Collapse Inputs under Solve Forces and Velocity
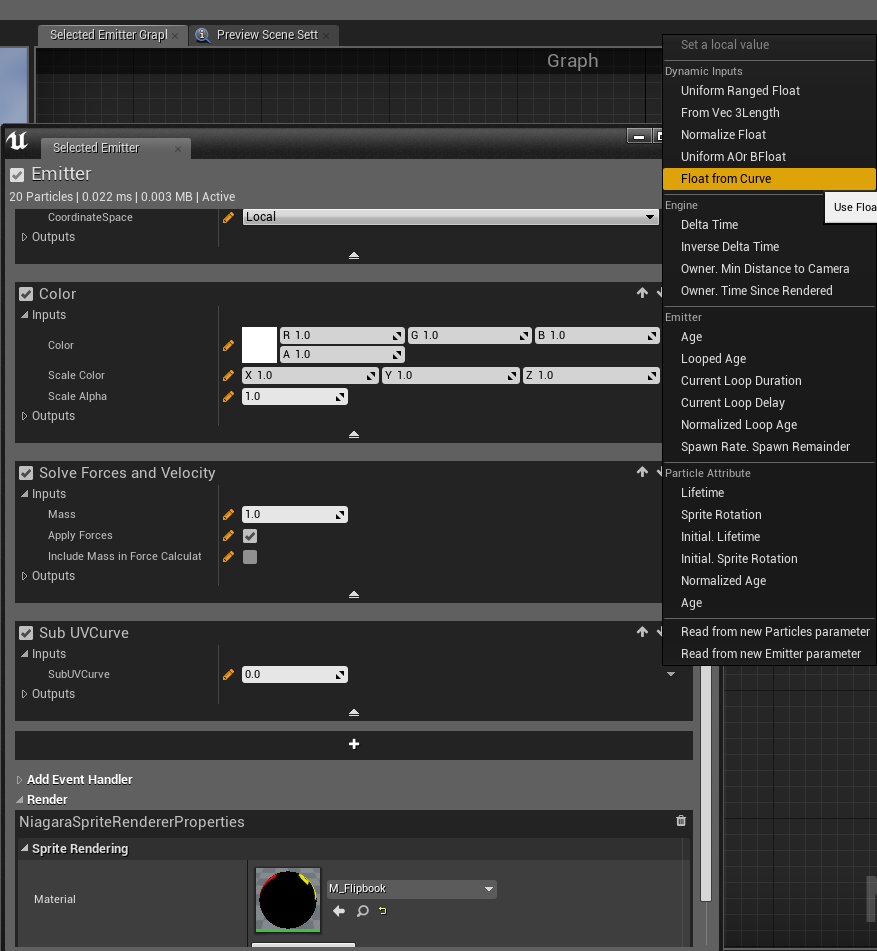This screenshot has height=951, width=877. [24, 494]
